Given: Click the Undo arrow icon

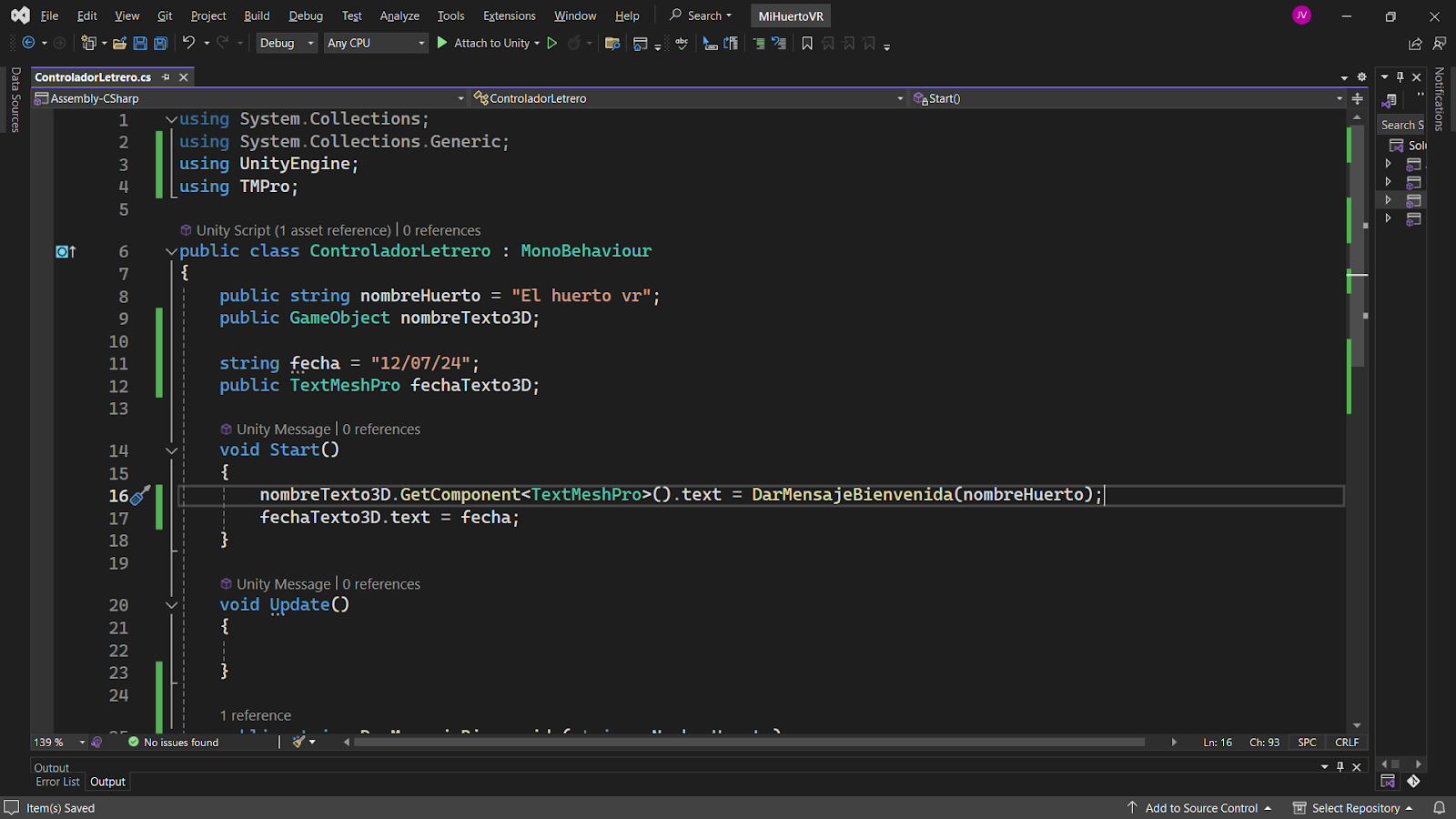Looking at the screenshot, I should pyautogui.click(x=188, y=43).
